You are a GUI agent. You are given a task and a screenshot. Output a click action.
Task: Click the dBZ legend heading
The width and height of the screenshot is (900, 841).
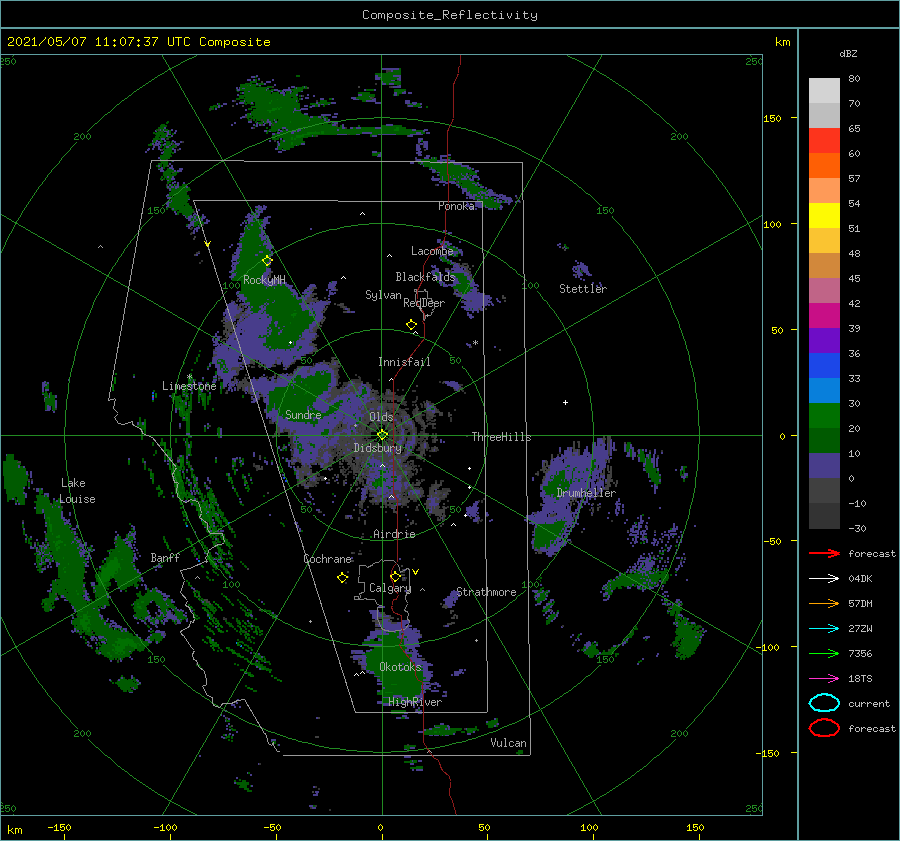pos(848,53)
